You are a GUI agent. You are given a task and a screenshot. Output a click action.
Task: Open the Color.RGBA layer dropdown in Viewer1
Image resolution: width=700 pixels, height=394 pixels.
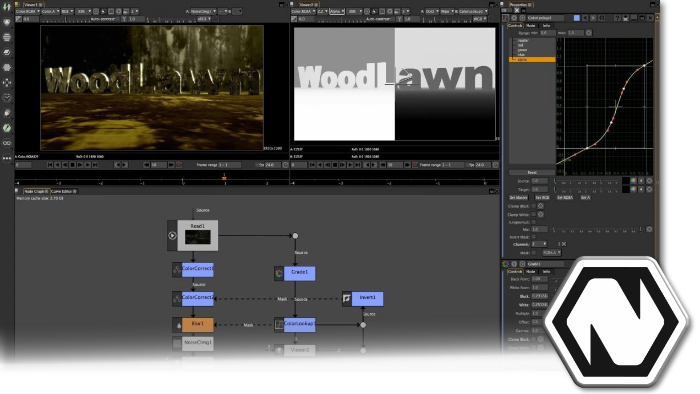pyautogui.click(x=28, y=11)
